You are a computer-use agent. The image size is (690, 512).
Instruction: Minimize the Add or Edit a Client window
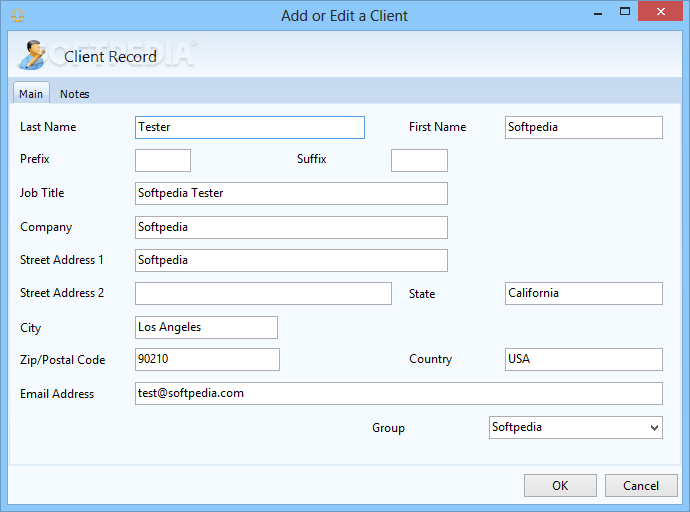[598, 12]
